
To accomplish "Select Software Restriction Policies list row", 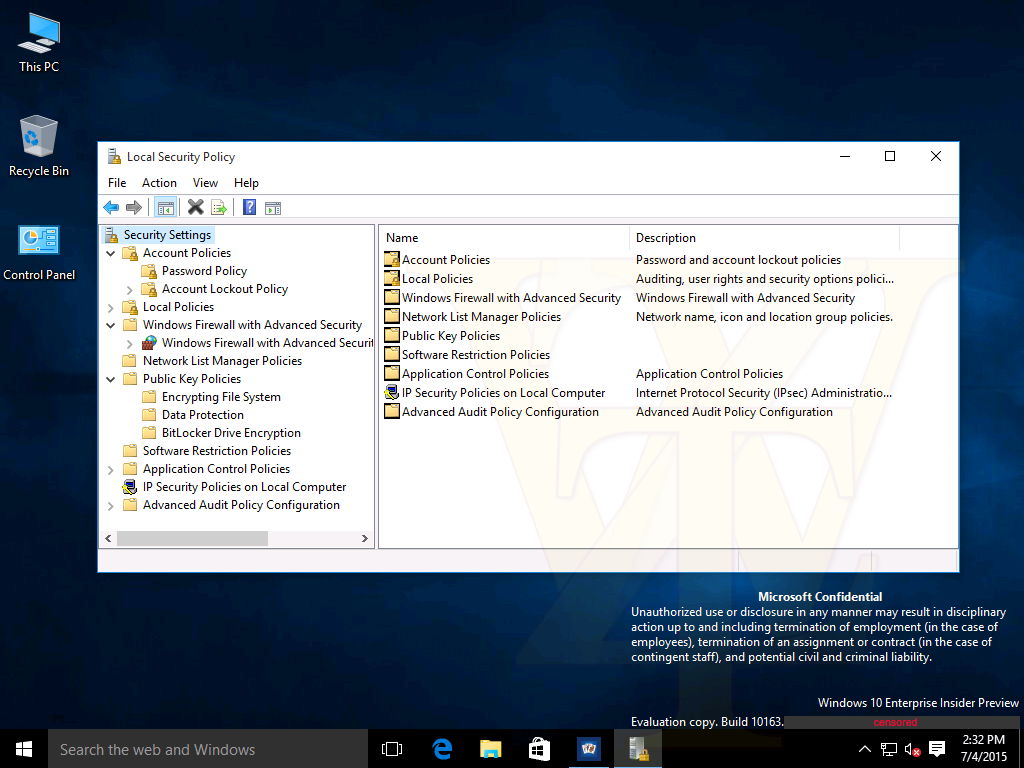I will [x=475, y=355].
